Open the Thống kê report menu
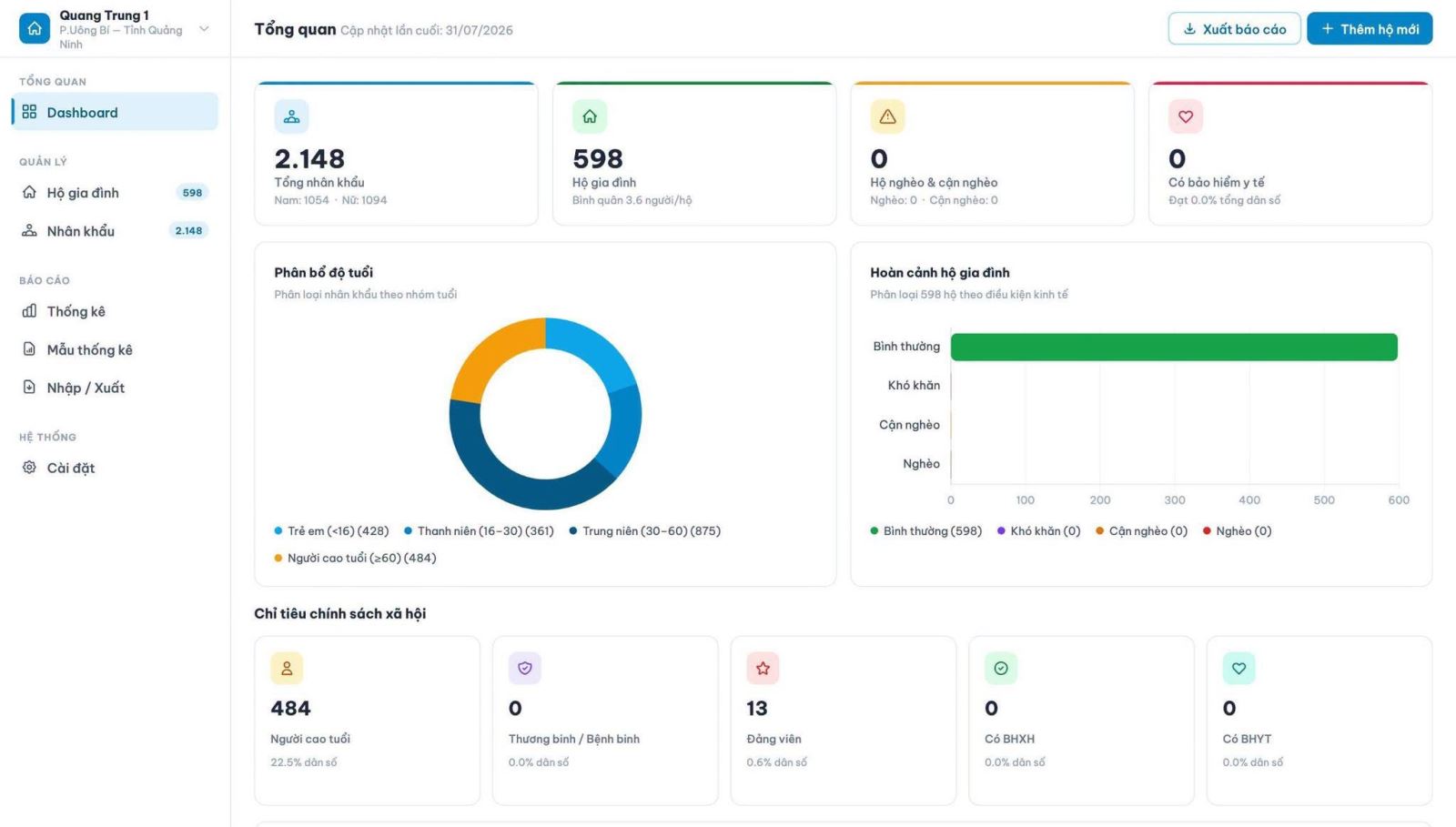Screen dimensions: 1456x827 point(115,311)
